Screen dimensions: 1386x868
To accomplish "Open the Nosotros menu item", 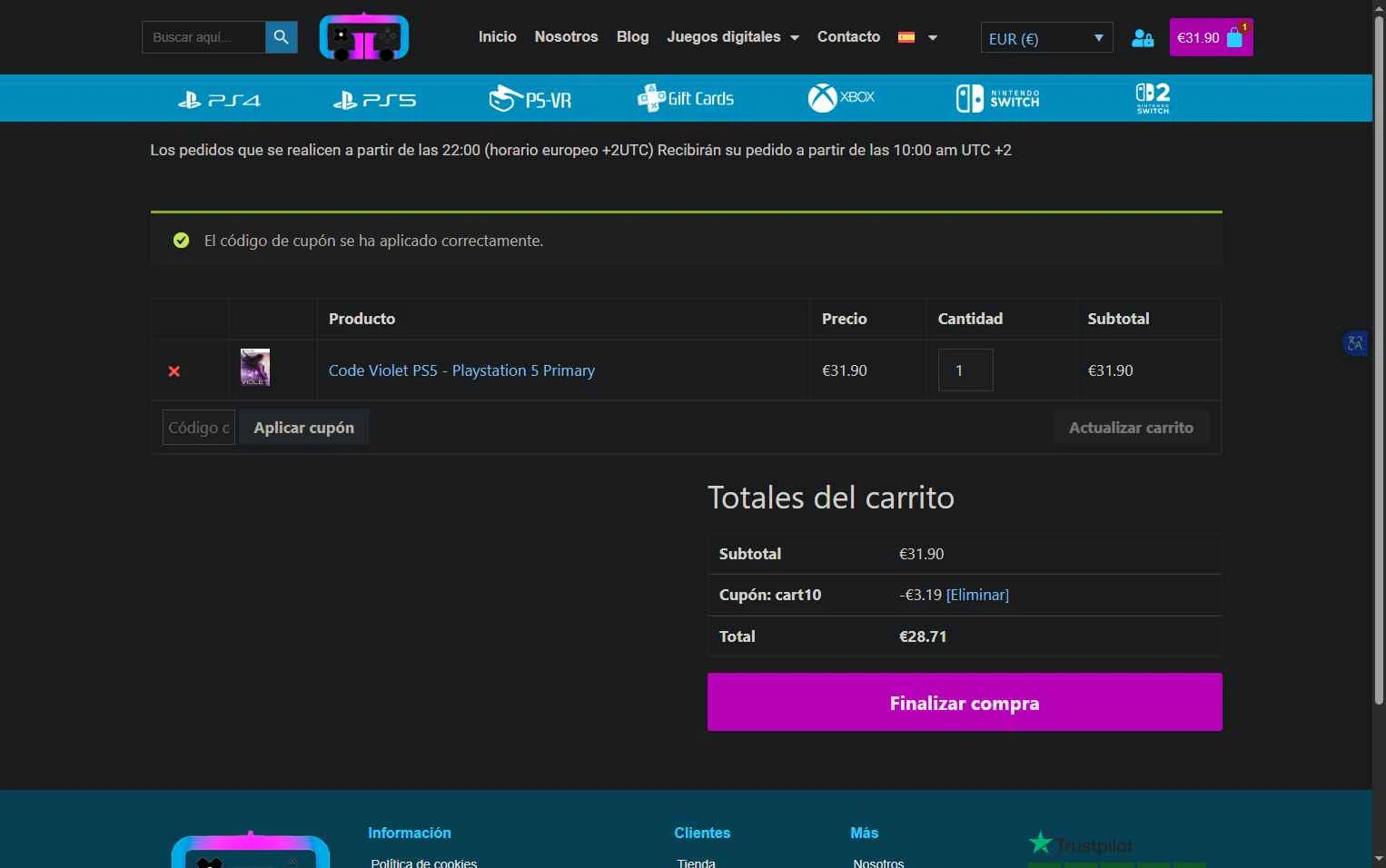I will [566, 37].
